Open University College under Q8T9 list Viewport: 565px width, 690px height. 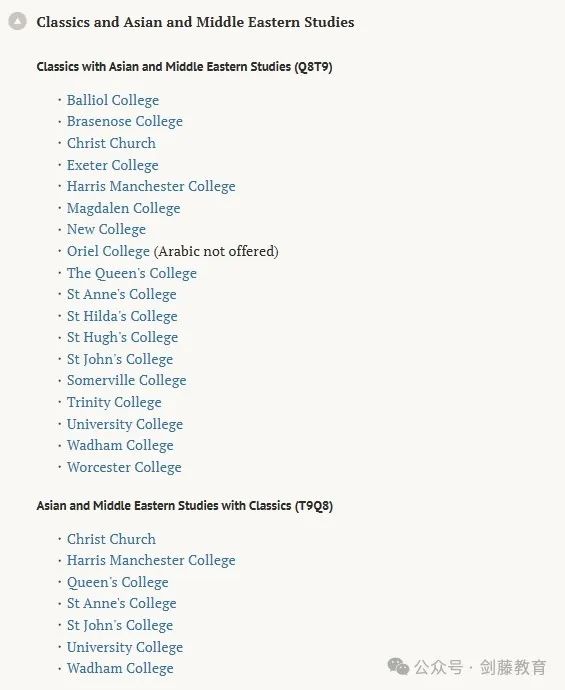[125, 424]
